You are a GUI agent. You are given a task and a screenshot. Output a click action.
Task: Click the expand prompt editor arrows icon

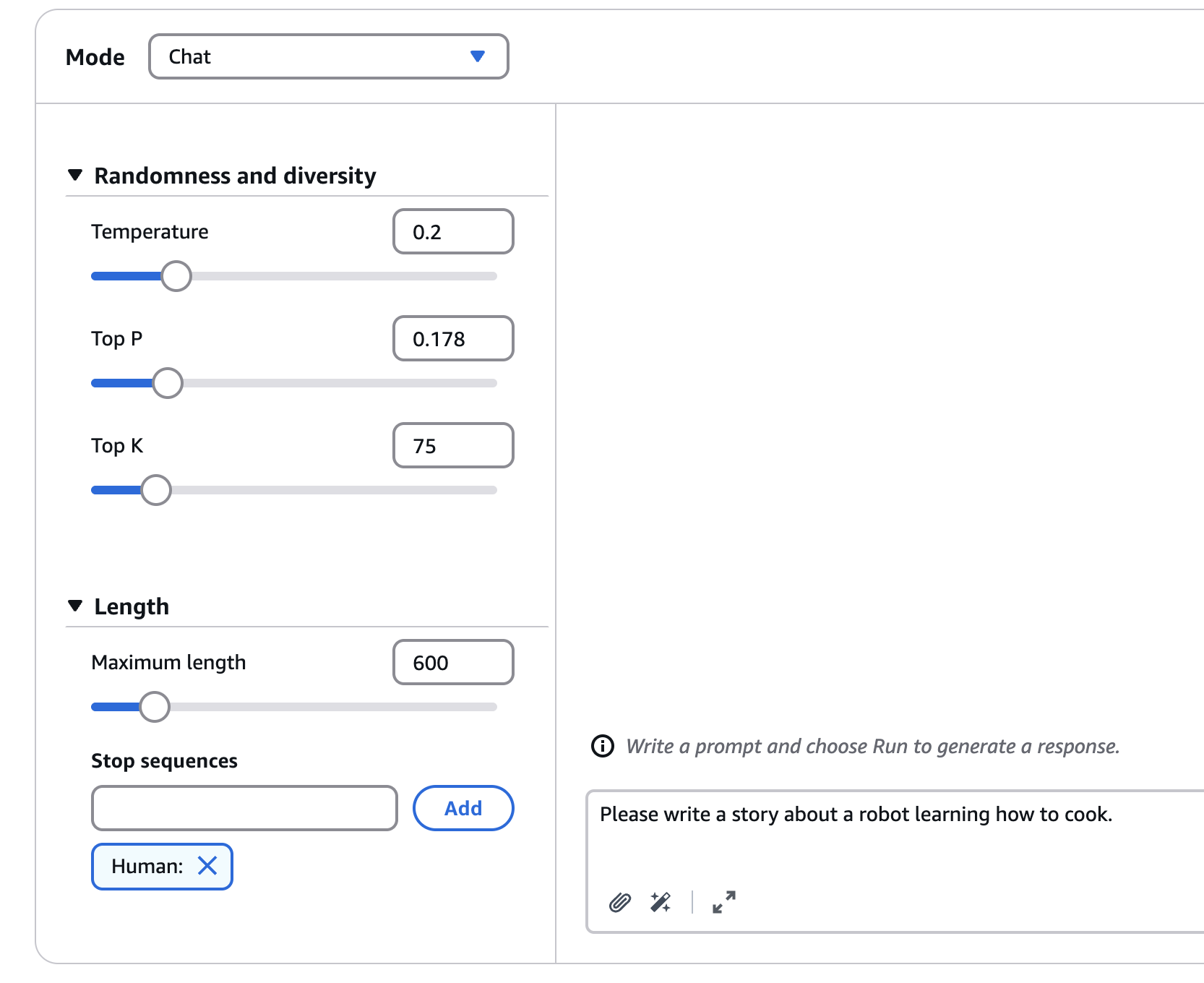click(723, 902)
